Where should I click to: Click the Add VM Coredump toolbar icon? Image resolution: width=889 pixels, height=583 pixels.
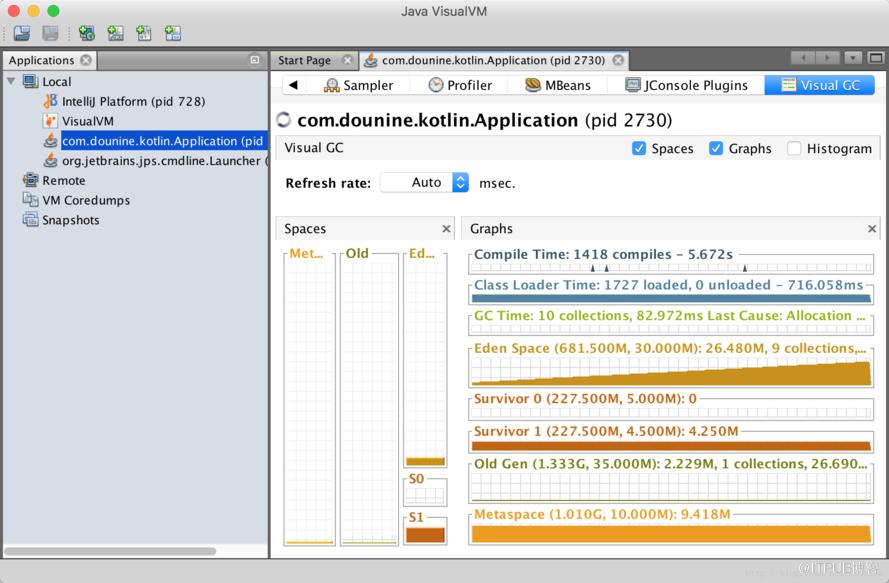[x=144, y=33]
